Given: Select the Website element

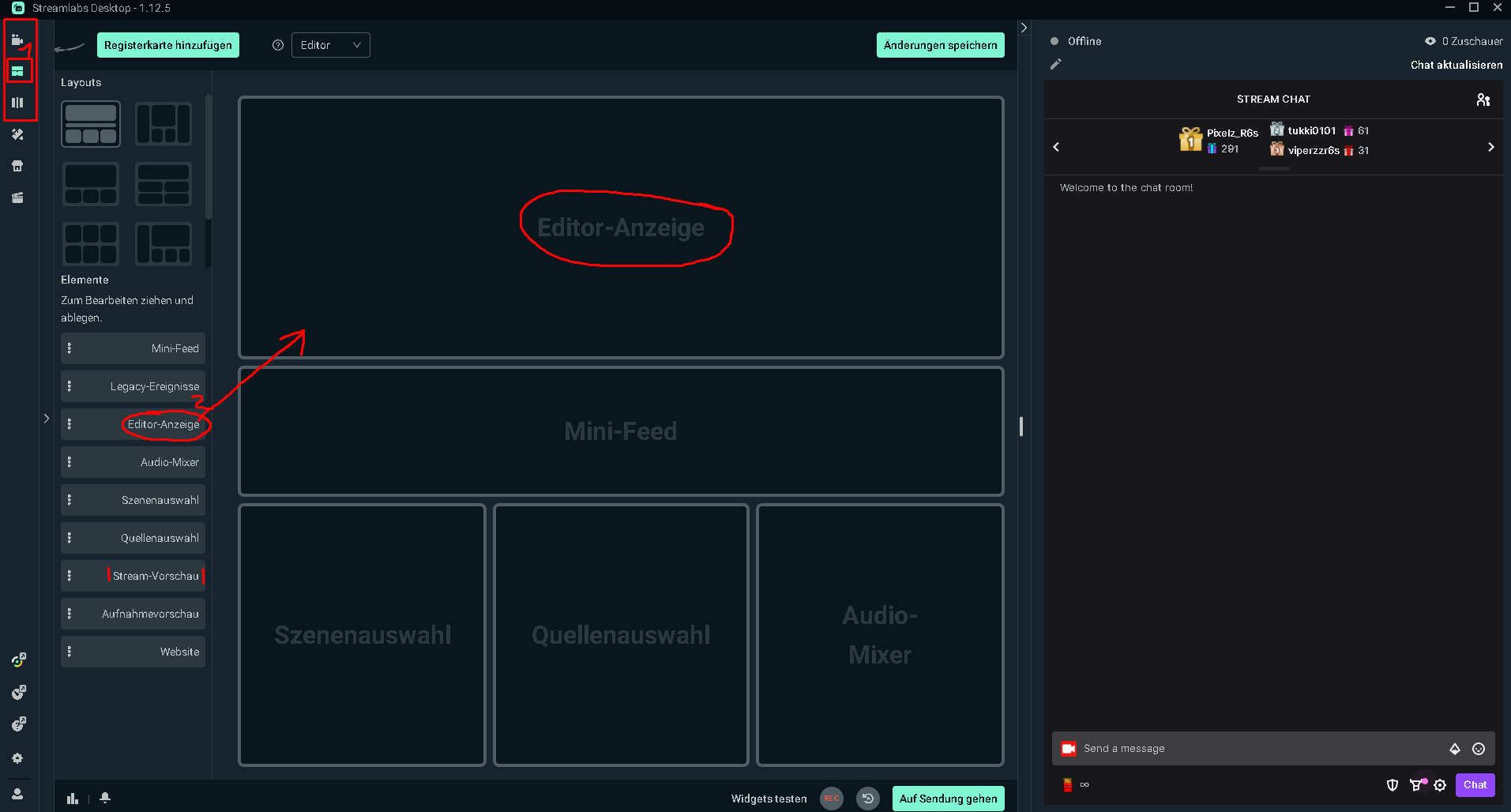Looking at the screenshot, I should click(x=133, y=652).
